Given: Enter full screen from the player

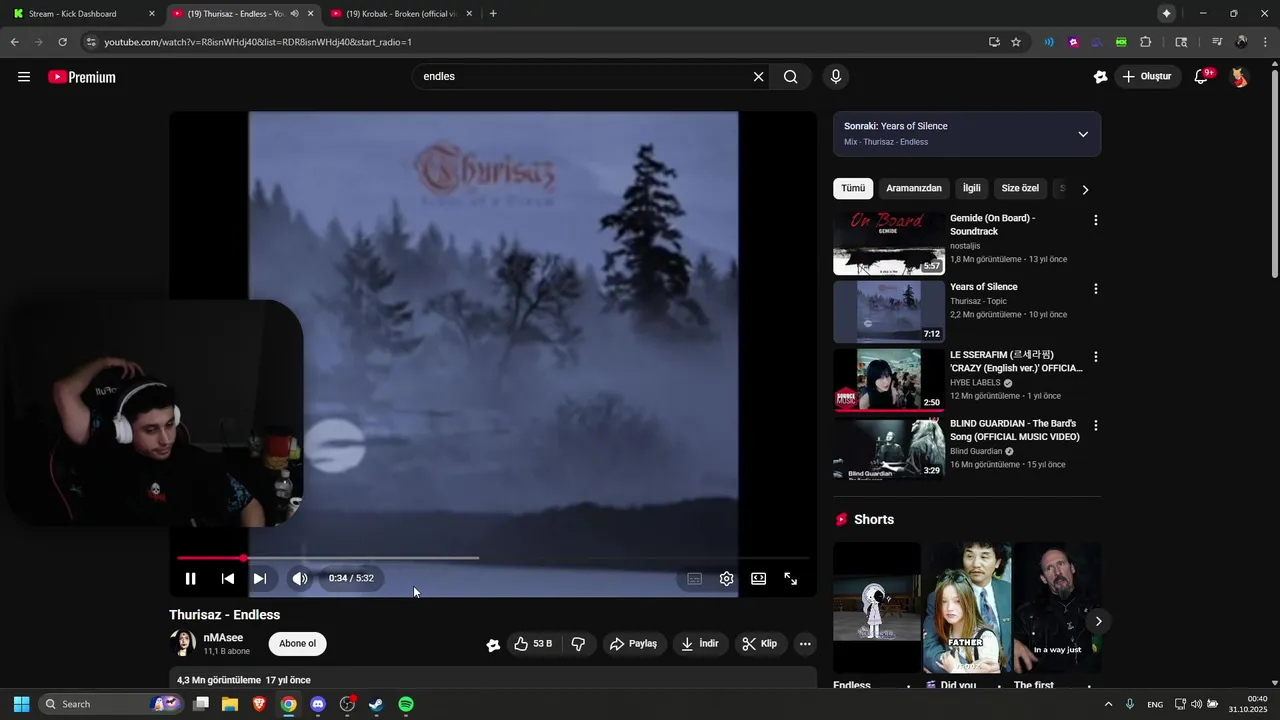Looking at the screenshot, I should click(790, 578).
